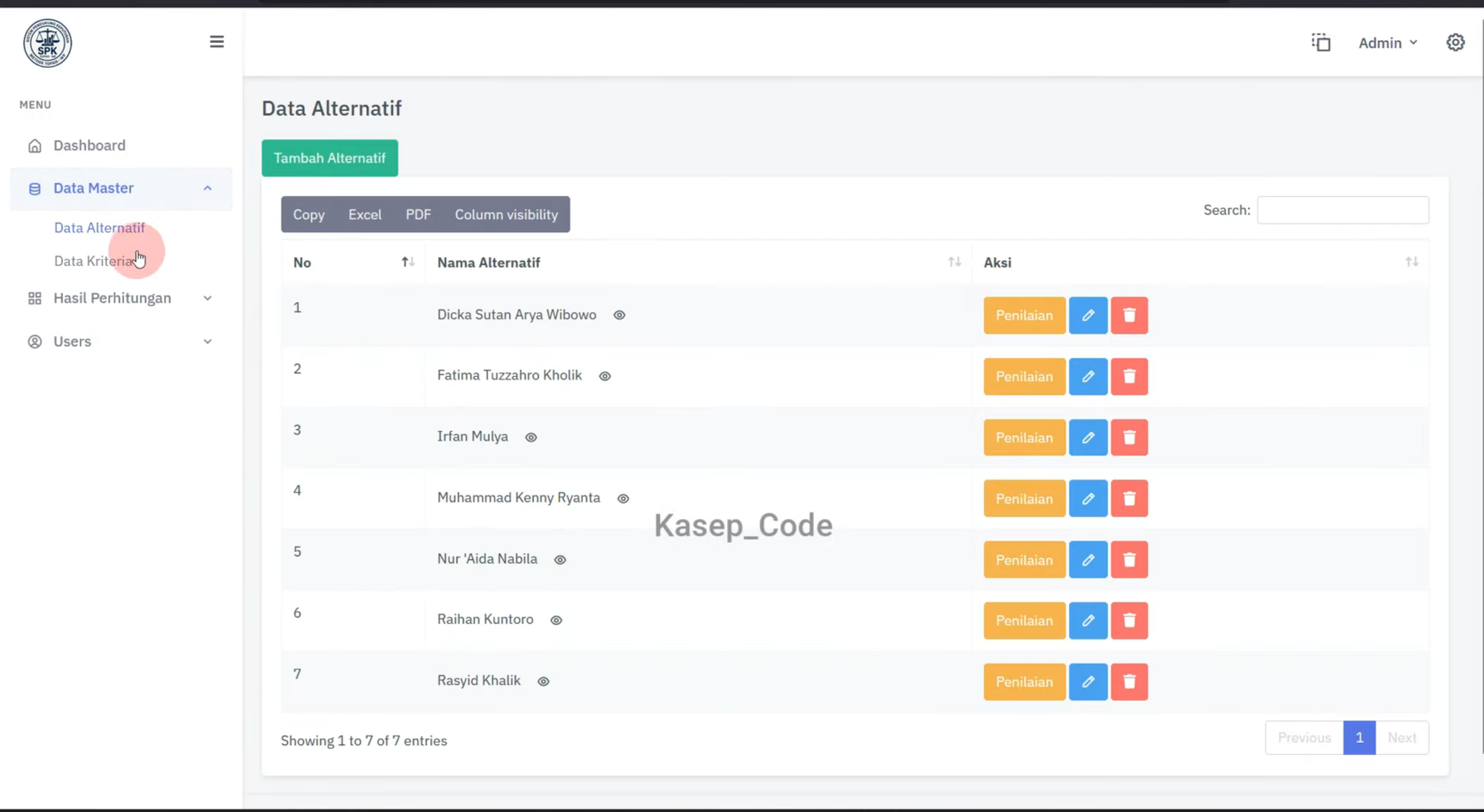
Task: Expand the Hasil Perhitungan menu
Action: [121, 298]
